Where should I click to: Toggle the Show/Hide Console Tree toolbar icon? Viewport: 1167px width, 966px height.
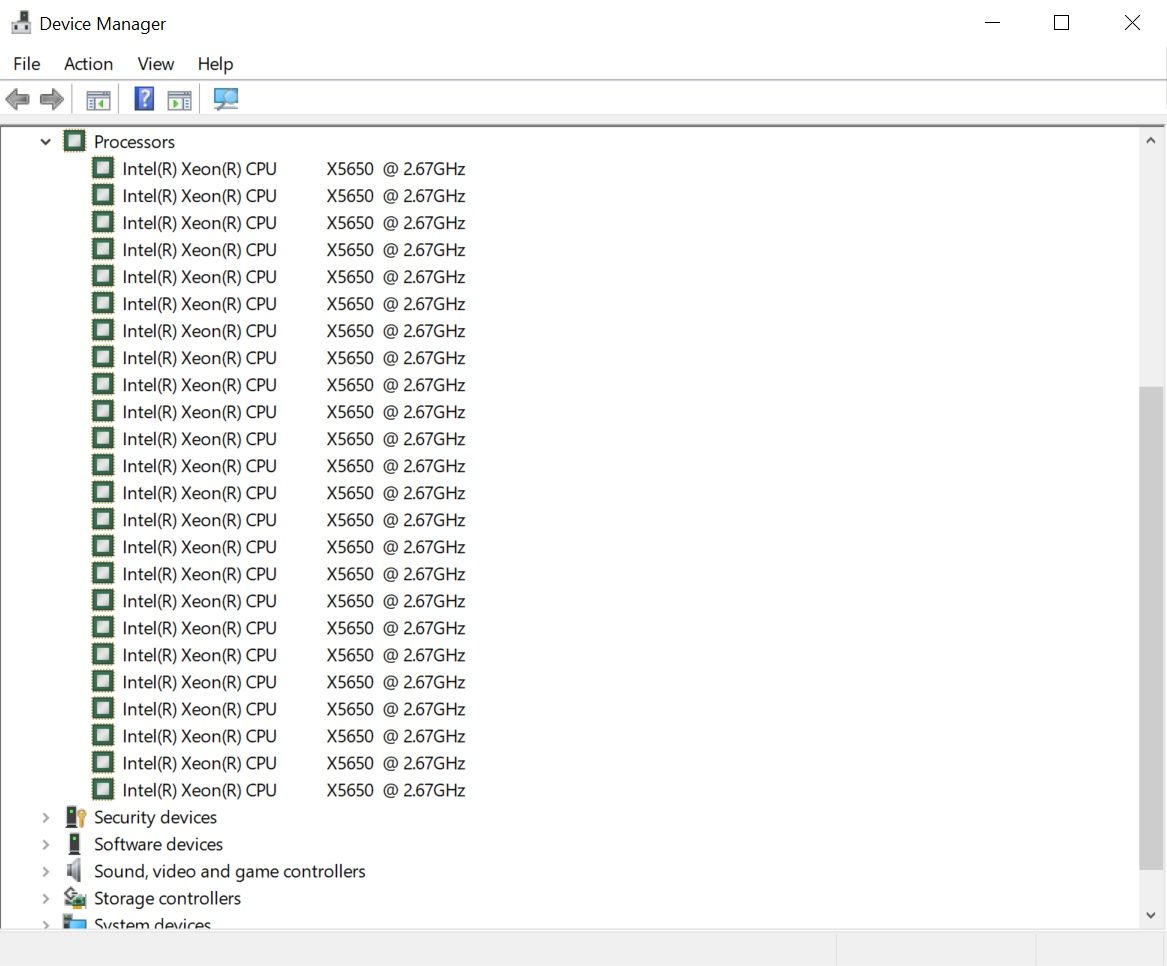(x=98, y=100)
